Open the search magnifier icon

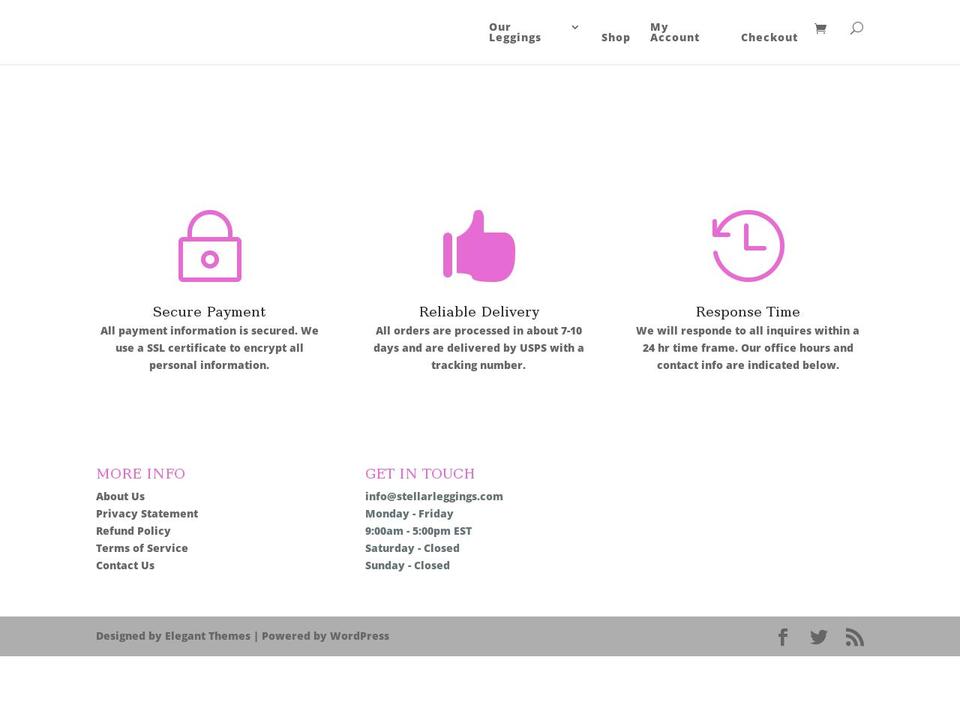857,28
